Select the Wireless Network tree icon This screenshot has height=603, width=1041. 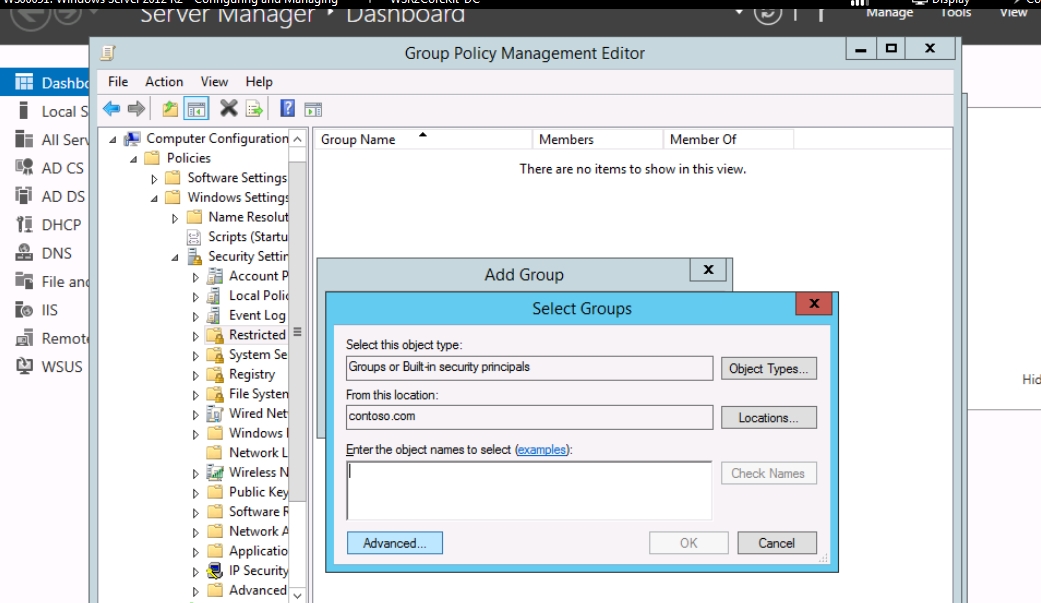[x=214, y=472]
